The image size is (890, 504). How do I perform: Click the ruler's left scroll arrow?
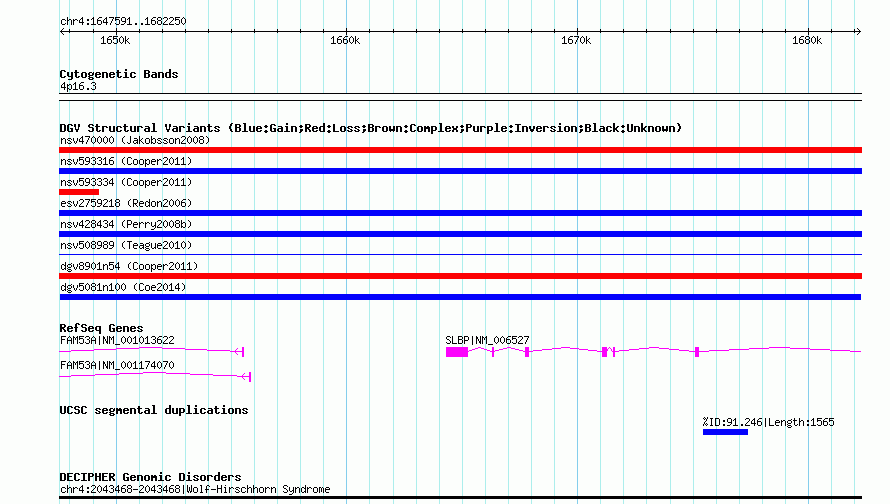[62, 31]
